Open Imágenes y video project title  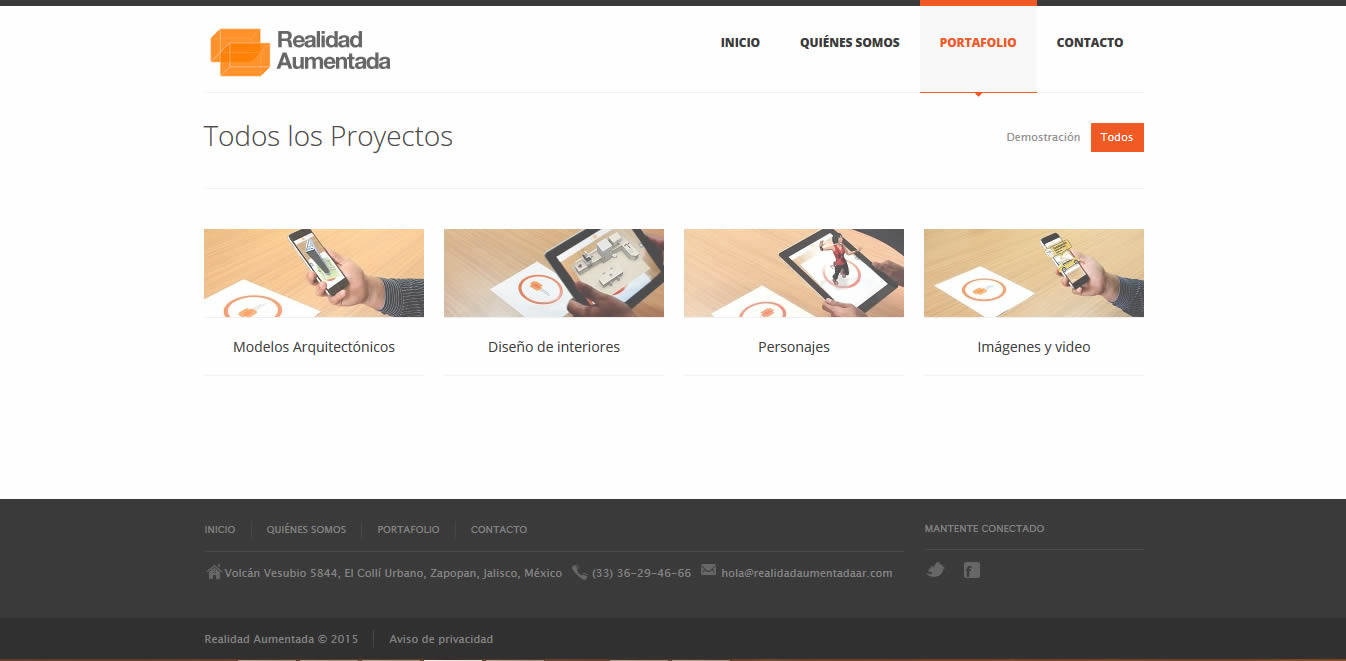tap(1034, 347)
